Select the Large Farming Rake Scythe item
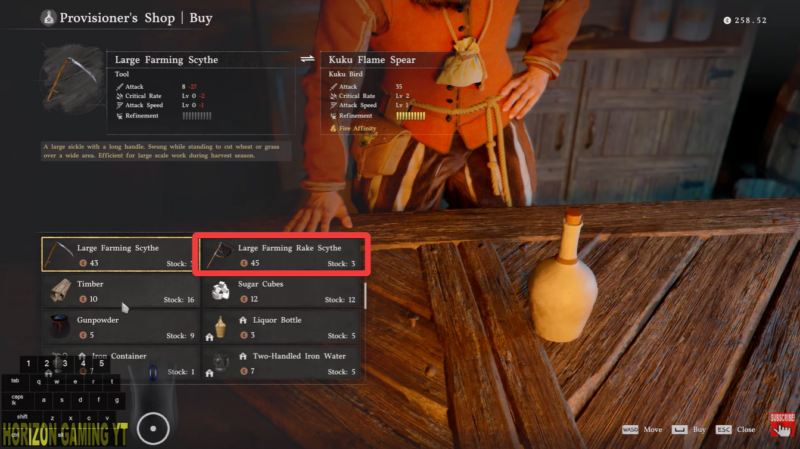Viewport: 800px width, 449px height. (282, 255)
